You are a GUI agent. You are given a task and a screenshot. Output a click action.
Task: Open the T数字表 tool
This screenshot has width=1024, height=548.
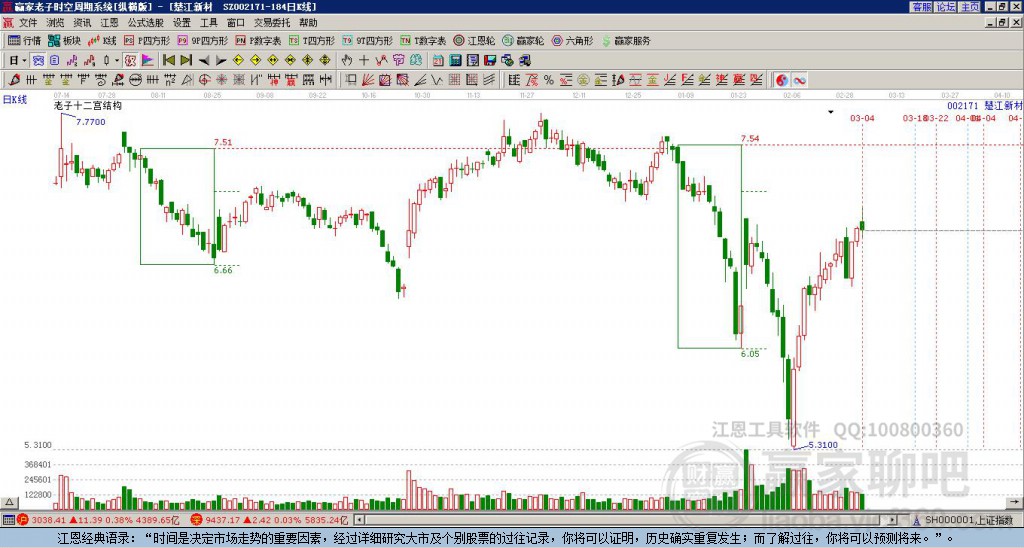click(423, 40)
